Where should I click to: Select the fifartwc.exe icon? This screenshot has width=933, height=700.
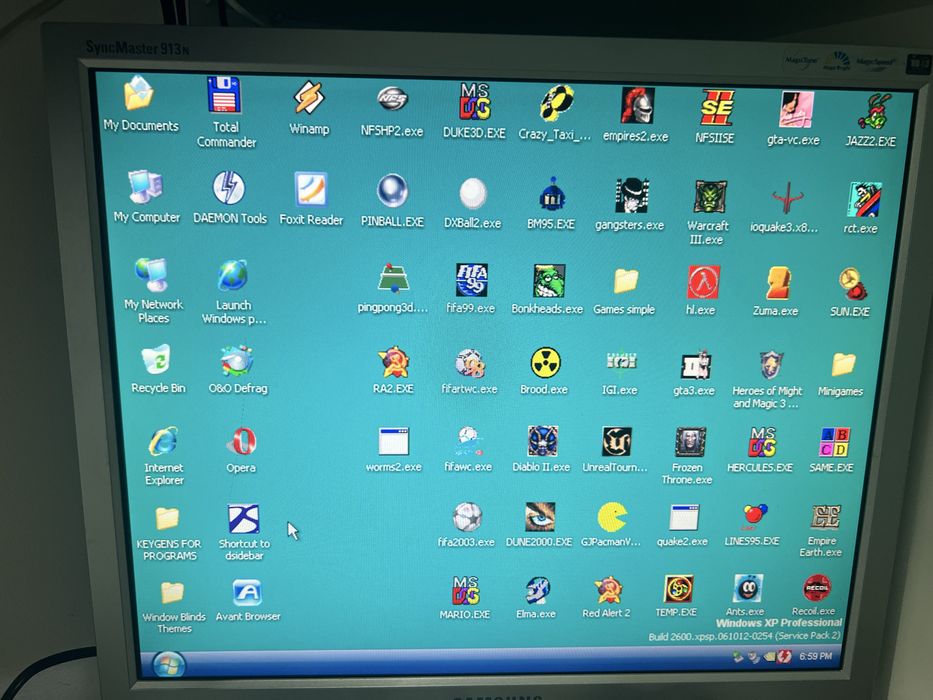tap(471, 363)
